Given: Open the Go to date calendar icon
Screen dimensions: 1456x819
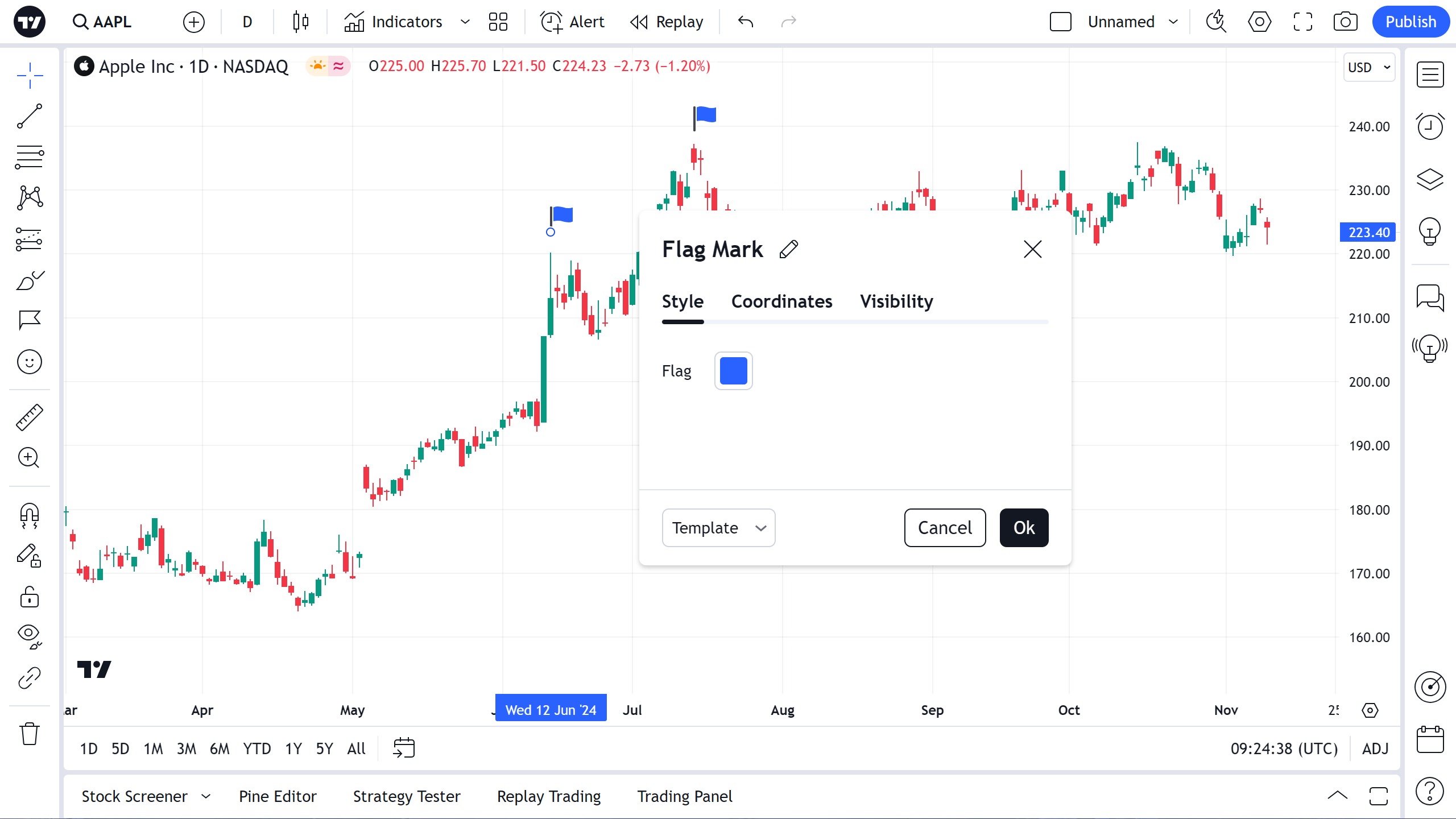Looking at the screenshot, I should pyautogui.click(x=404, y=748).
